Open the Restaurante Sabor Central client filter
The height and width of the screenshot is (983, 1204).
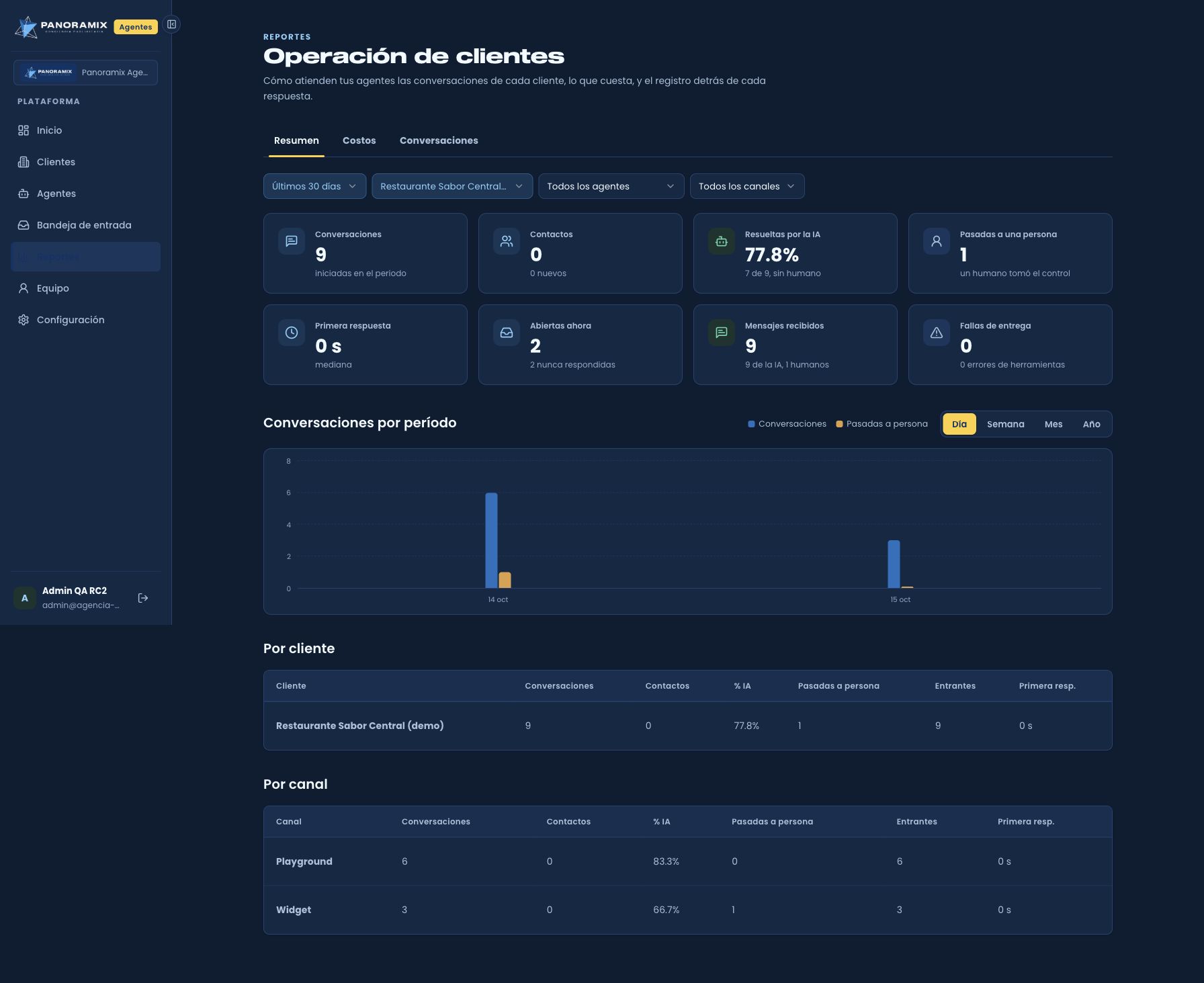click(x=452, y=186)
